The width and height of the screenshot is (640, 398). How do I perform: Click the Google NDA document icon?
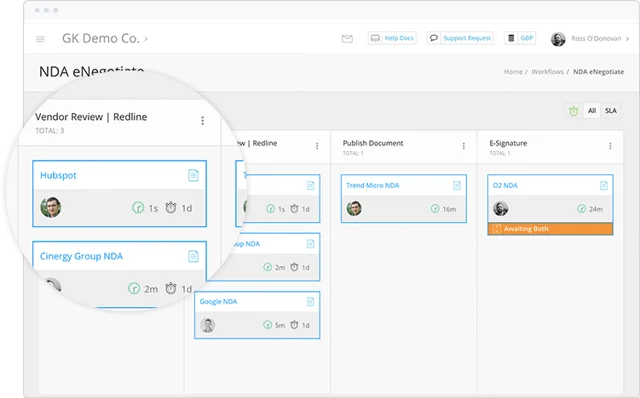point(310,302)
